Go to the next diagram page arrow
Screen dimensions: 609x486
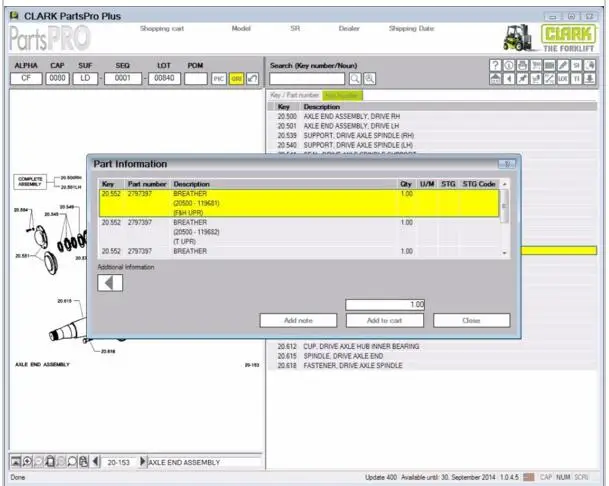pos(142,461)
